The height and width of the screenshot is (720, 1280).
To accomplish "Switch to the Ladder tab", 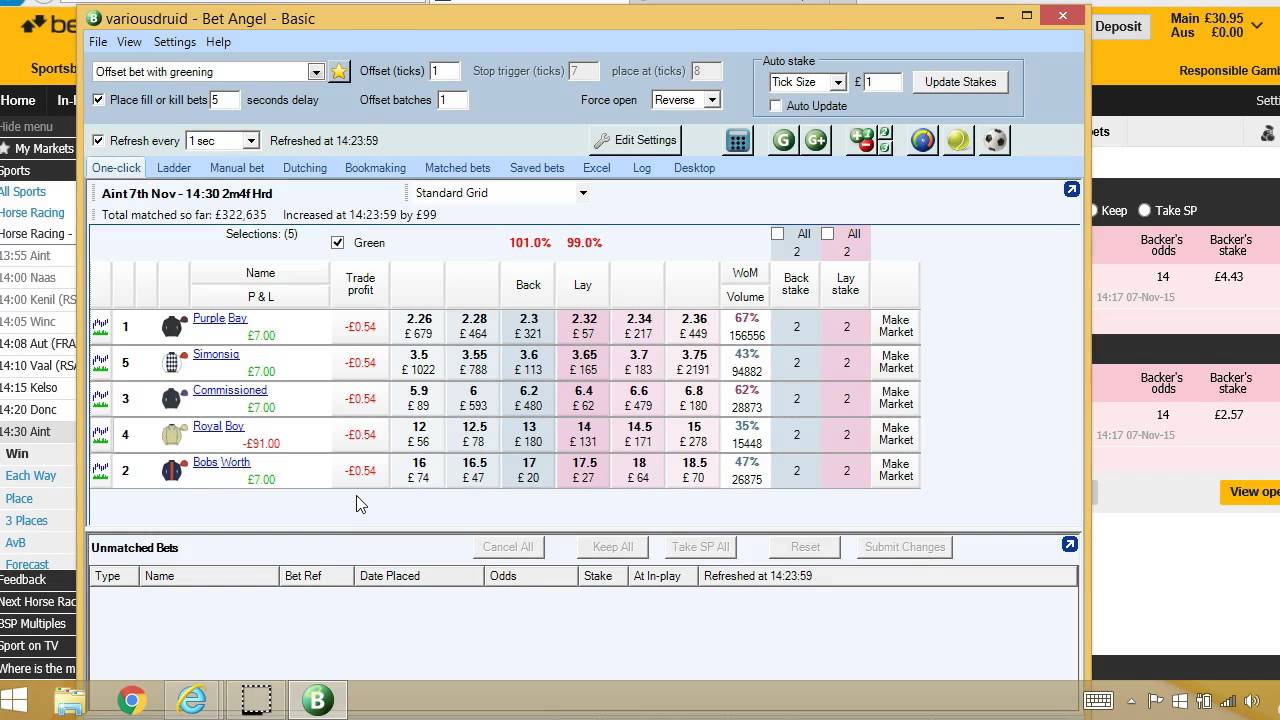I will pos(174,168).
